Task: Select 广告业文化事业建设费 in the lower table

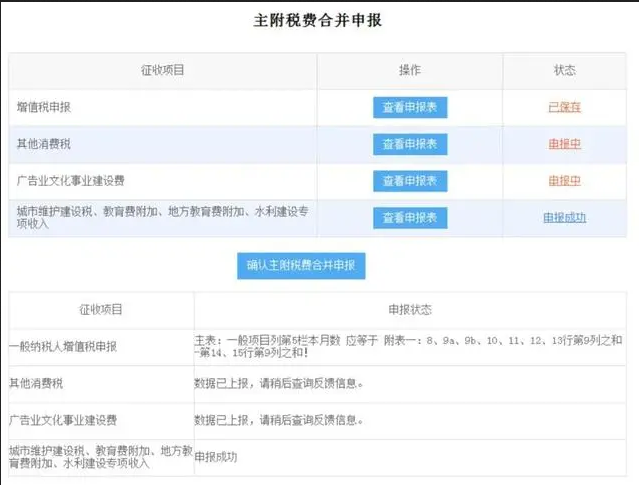Action: [63, 420]
